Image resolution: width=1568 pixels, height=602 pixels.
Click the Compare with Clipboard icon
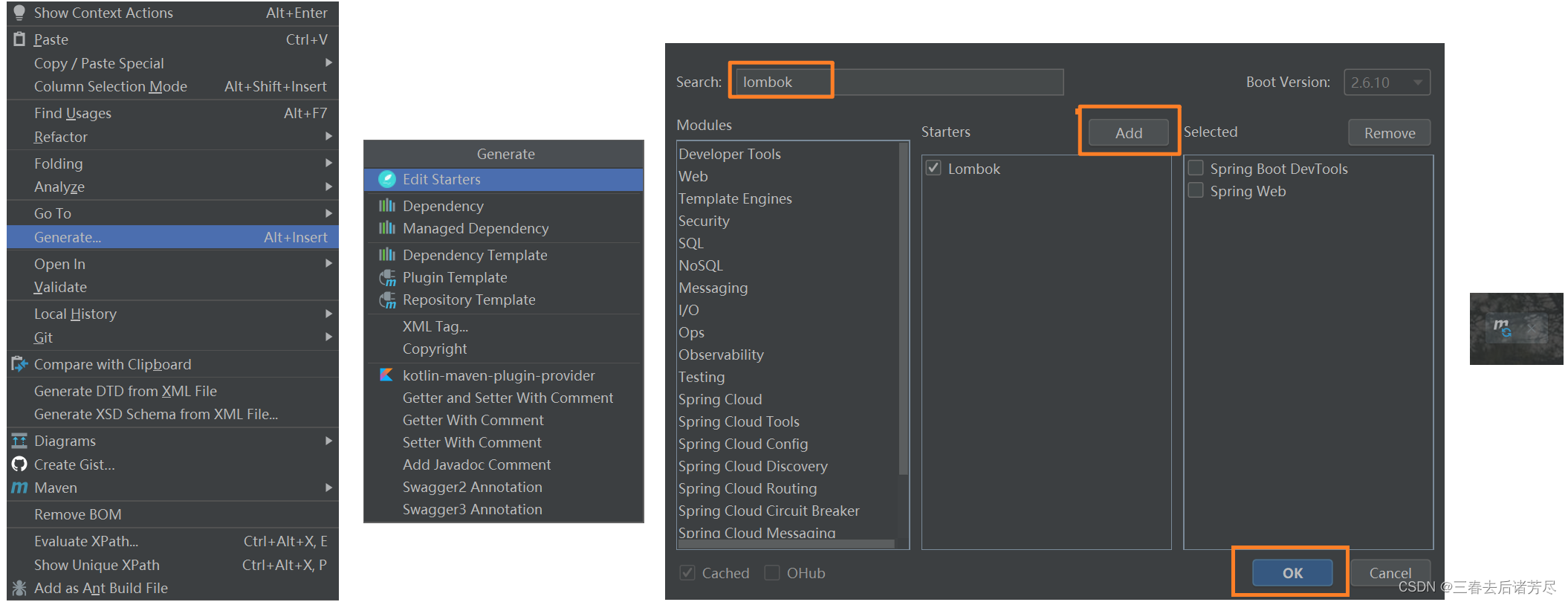coord(19,364)
